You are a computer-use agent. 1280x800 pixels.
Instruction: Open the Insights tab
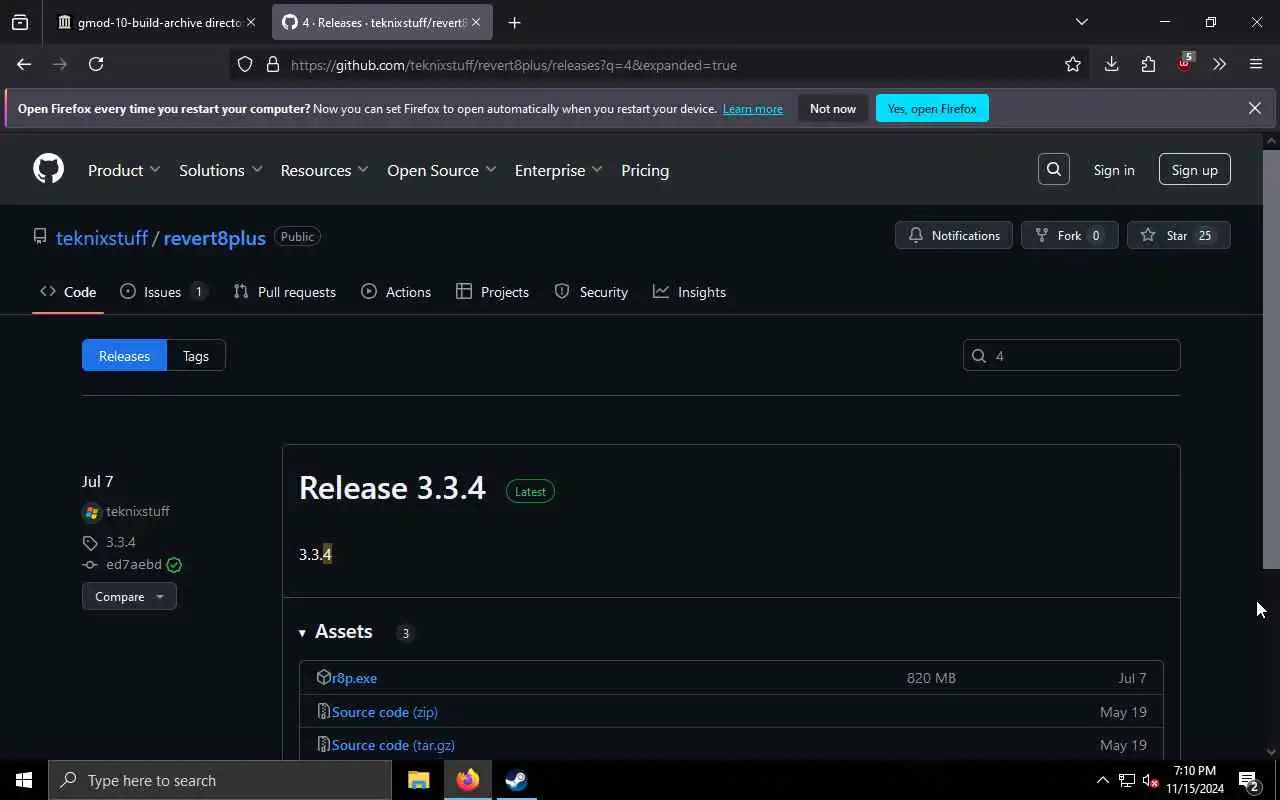click(x=690, y=292)
